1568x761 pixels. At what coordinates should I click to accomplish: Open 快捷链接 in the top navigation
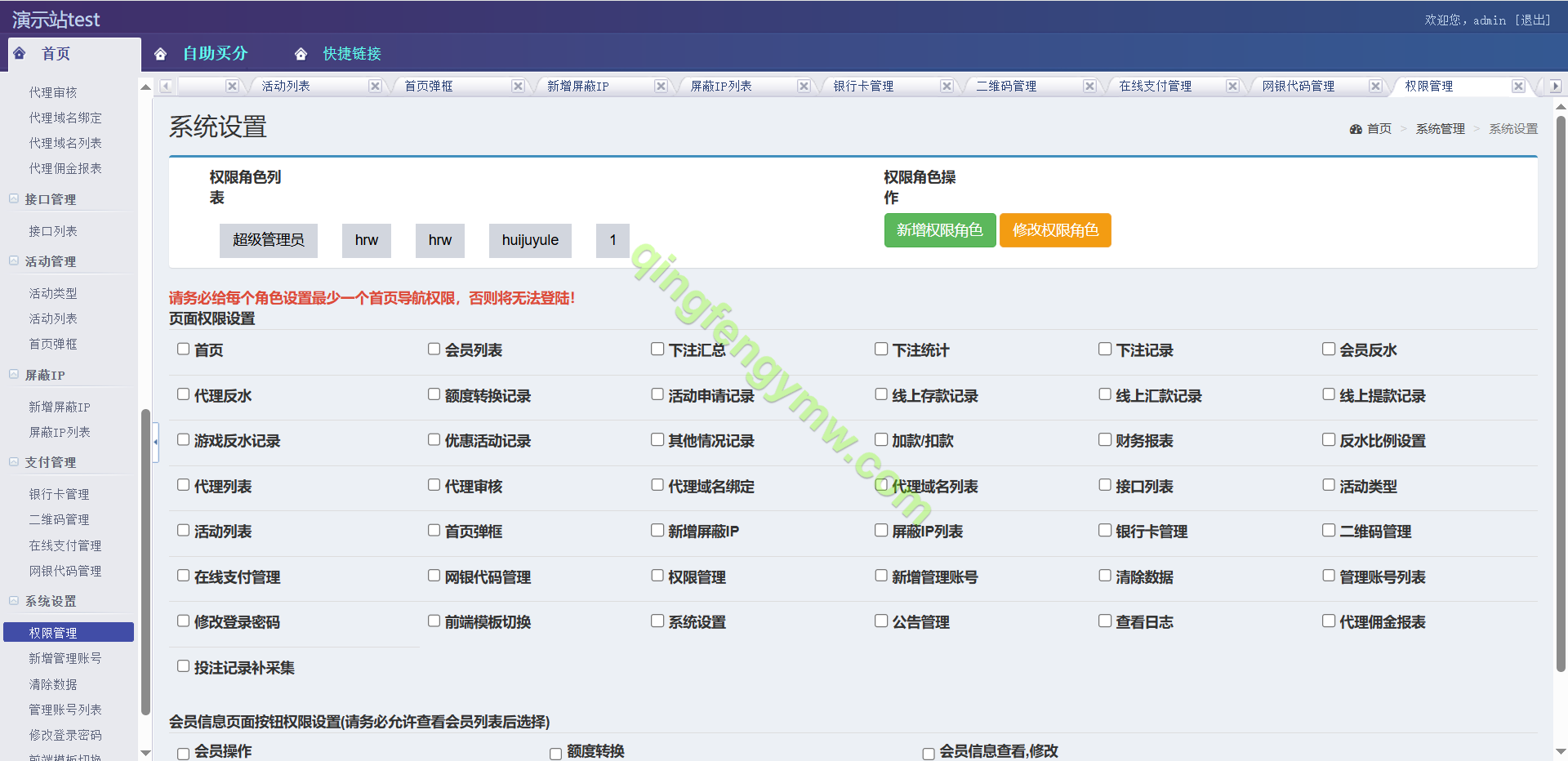point(352,53)
